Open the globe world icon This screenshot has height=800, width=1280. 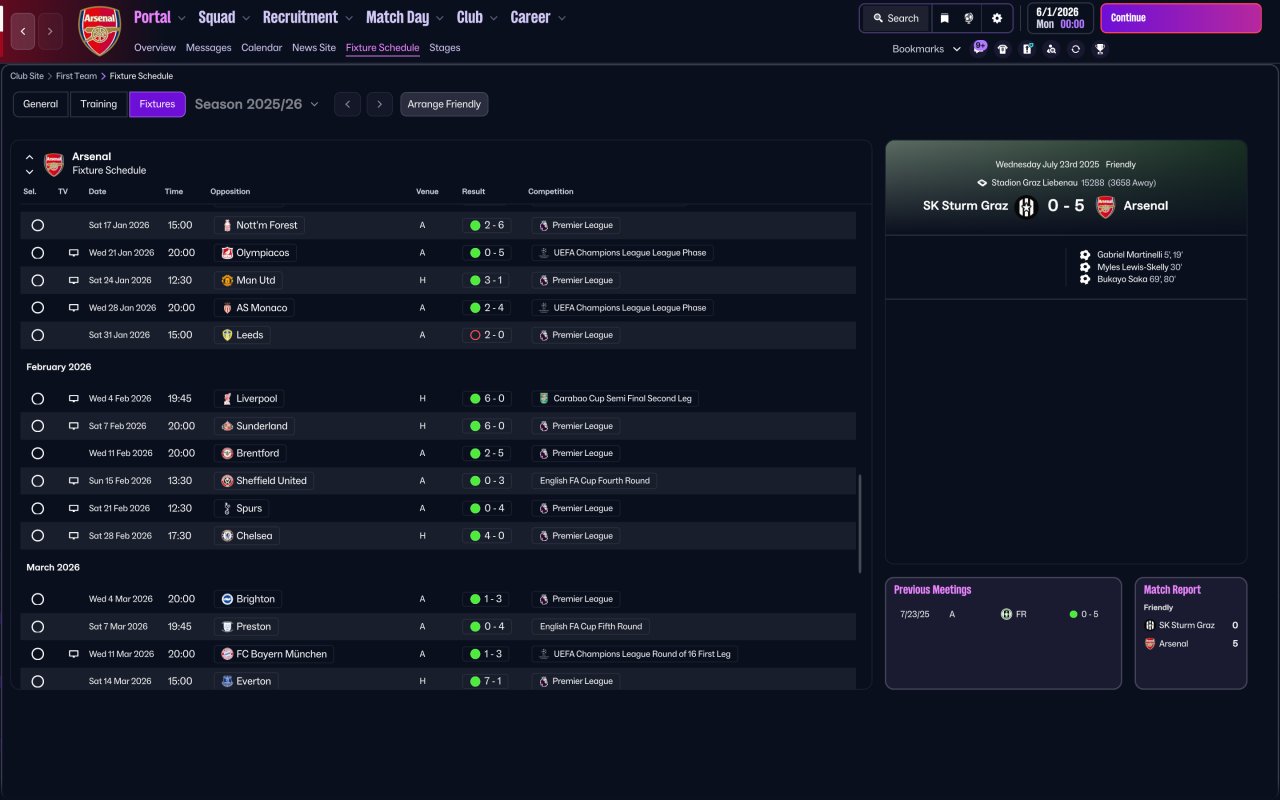click(969, 18)
